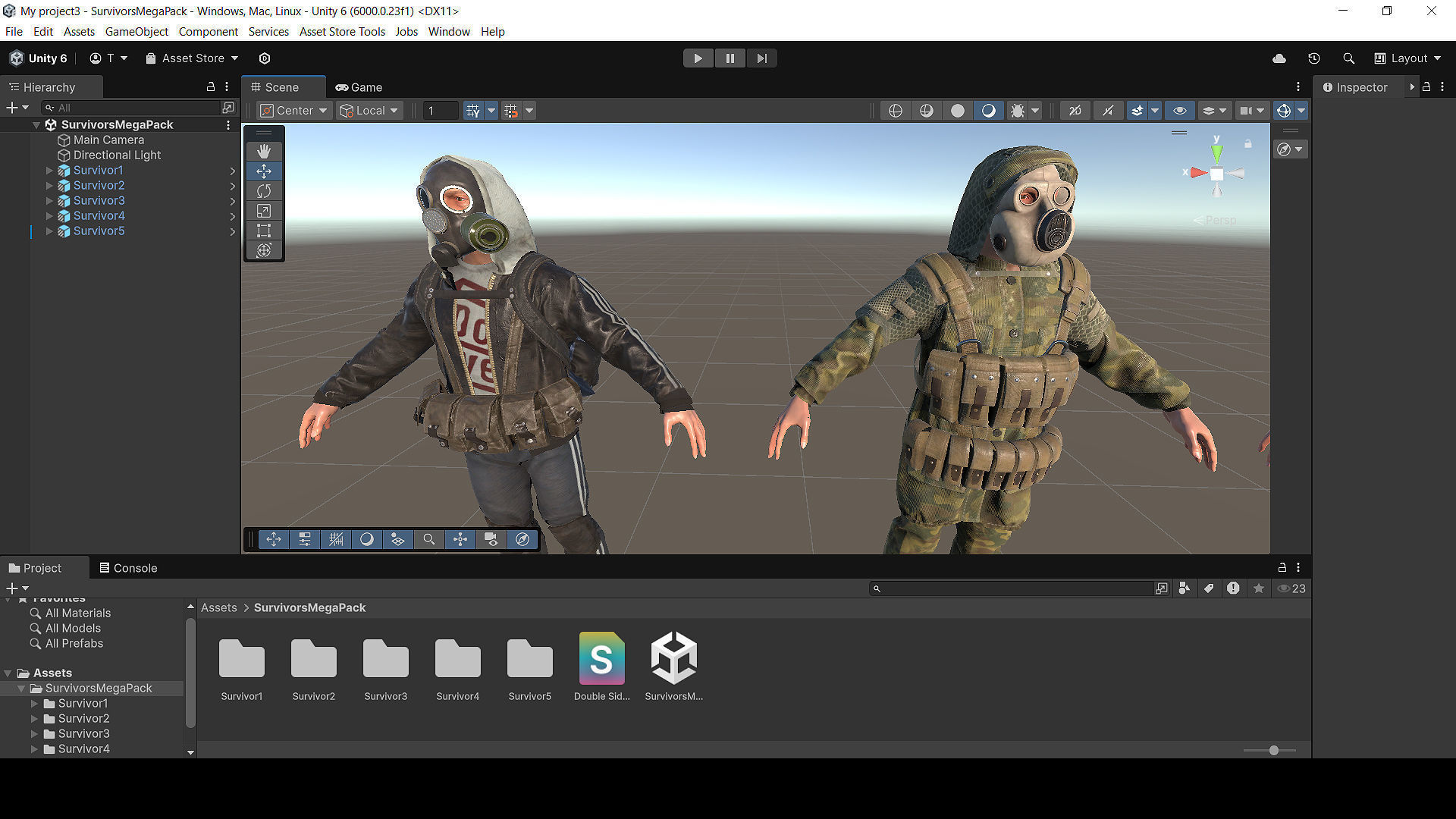Open the Layout dropdown
The height and width of the screenshot is (819, 1456).
[1407, 58]
